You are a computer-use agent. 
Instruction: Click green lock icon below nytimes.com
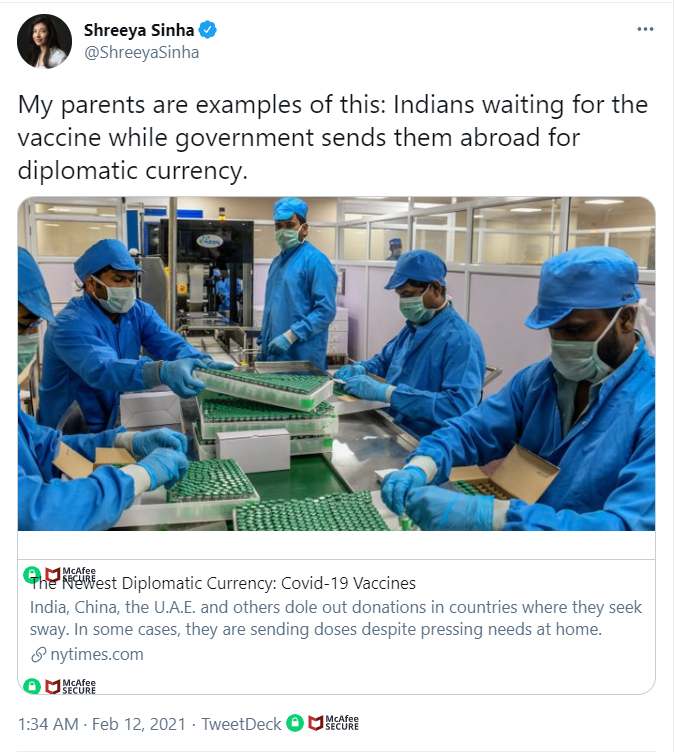pyautogui.click(x=32, y=686)
